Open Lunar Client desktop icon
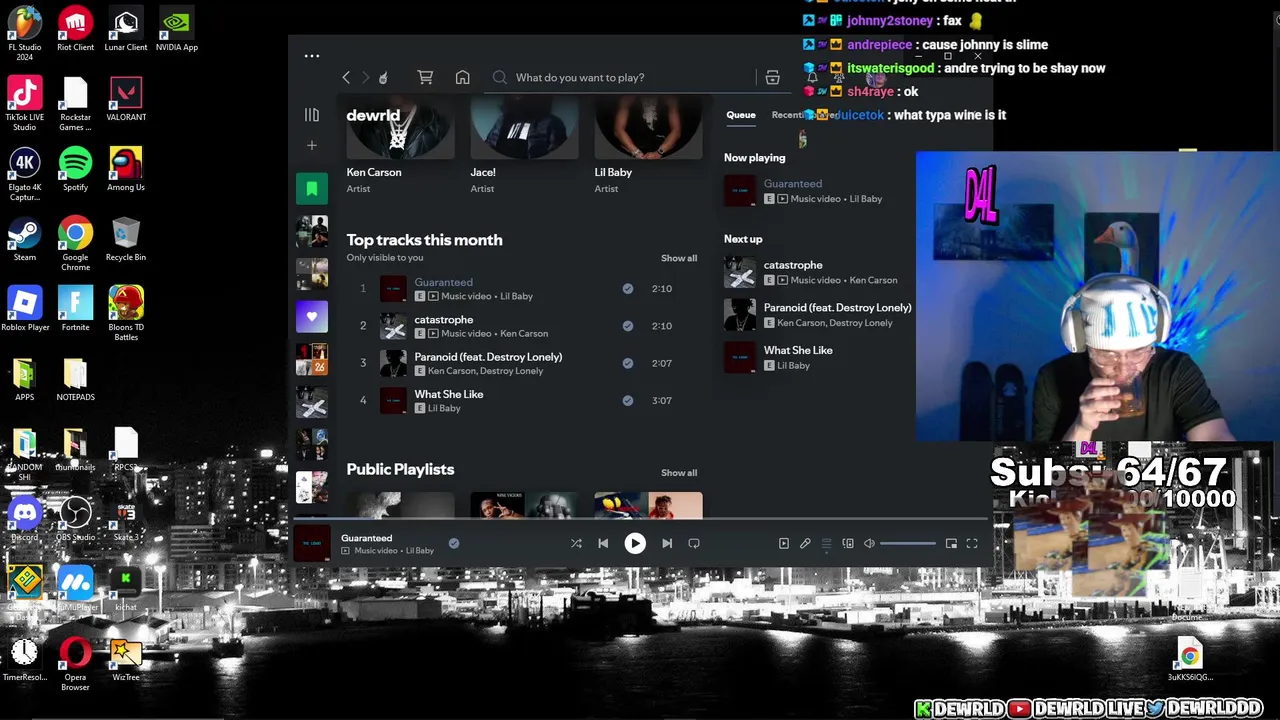Viewport: 1280px width, 720px height. coord(126,30)
